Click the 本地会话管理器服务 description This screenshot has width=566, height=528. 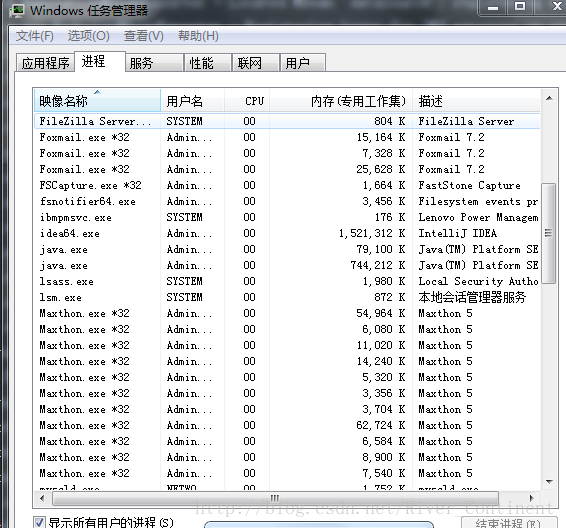click(x=472, y=297)
